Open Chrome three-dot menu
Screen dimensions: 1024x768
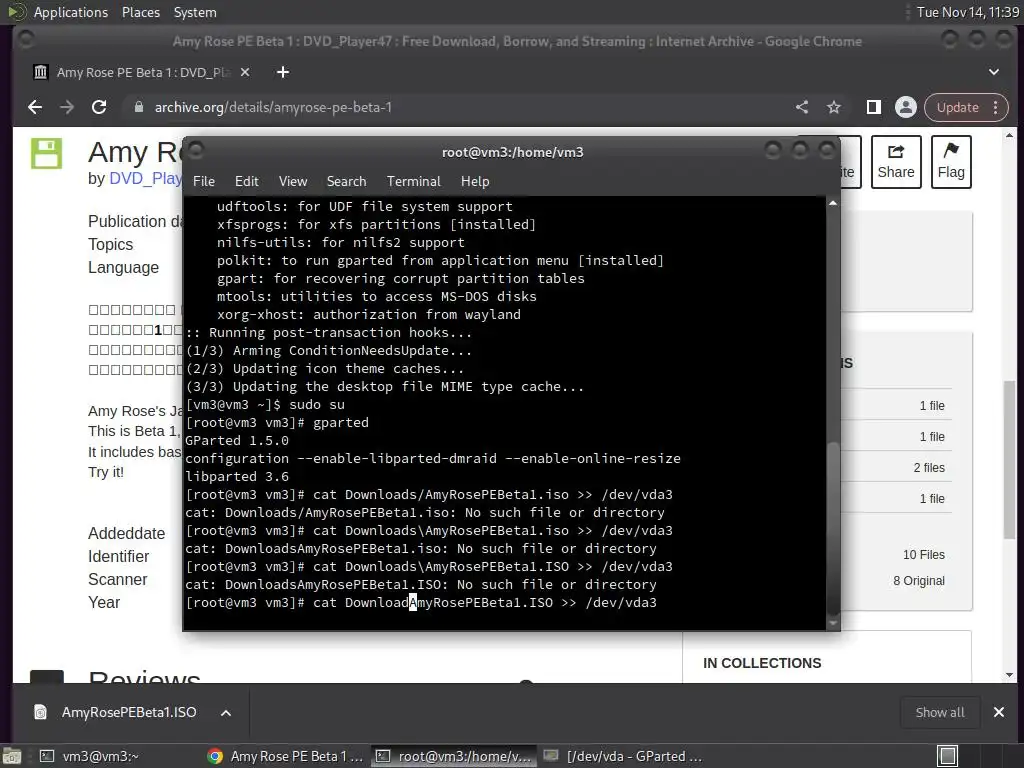996,107
